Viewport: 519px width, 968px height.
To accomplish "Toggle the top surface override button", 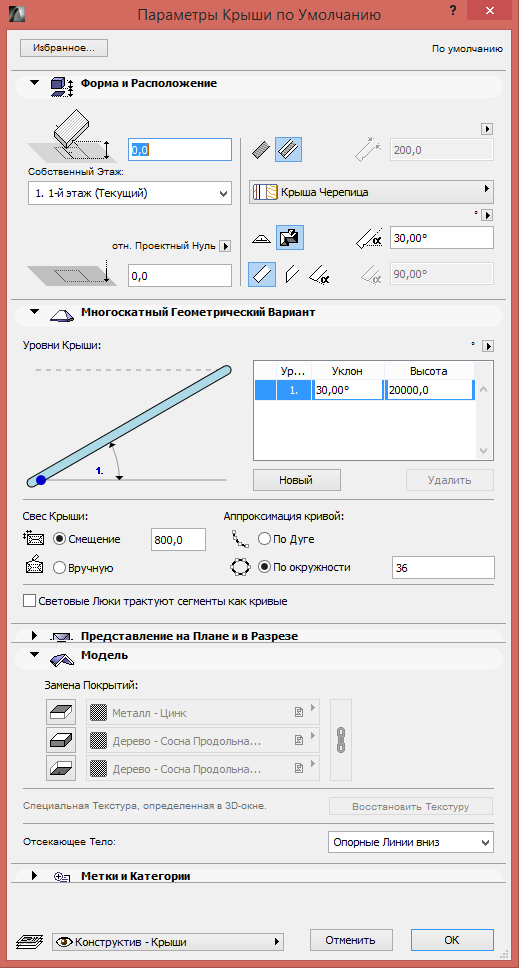I will pos(61,712).
